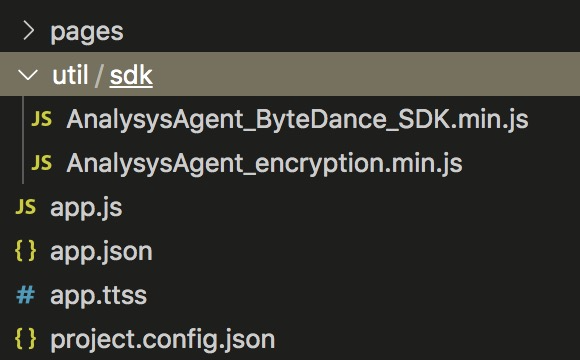Click the indent guide line under util/sdk
Screen dimensions: 580x360
tap(23, 140)
